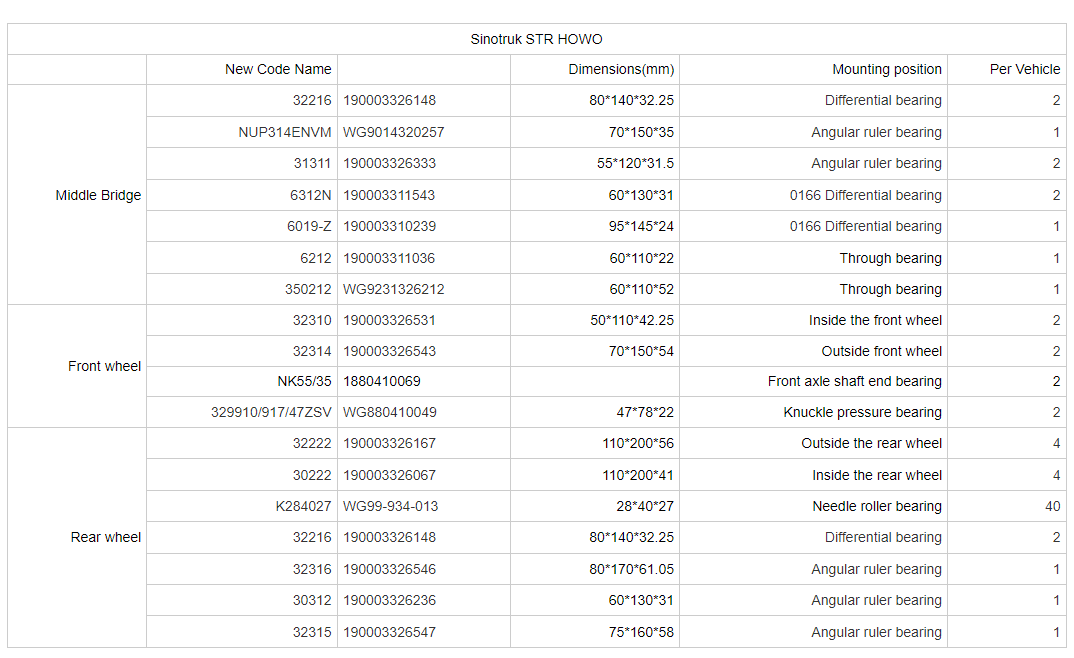Select the 'Dimensions(mm)' column header
This screenshot has width=1074, height=658.
[621, 69]
